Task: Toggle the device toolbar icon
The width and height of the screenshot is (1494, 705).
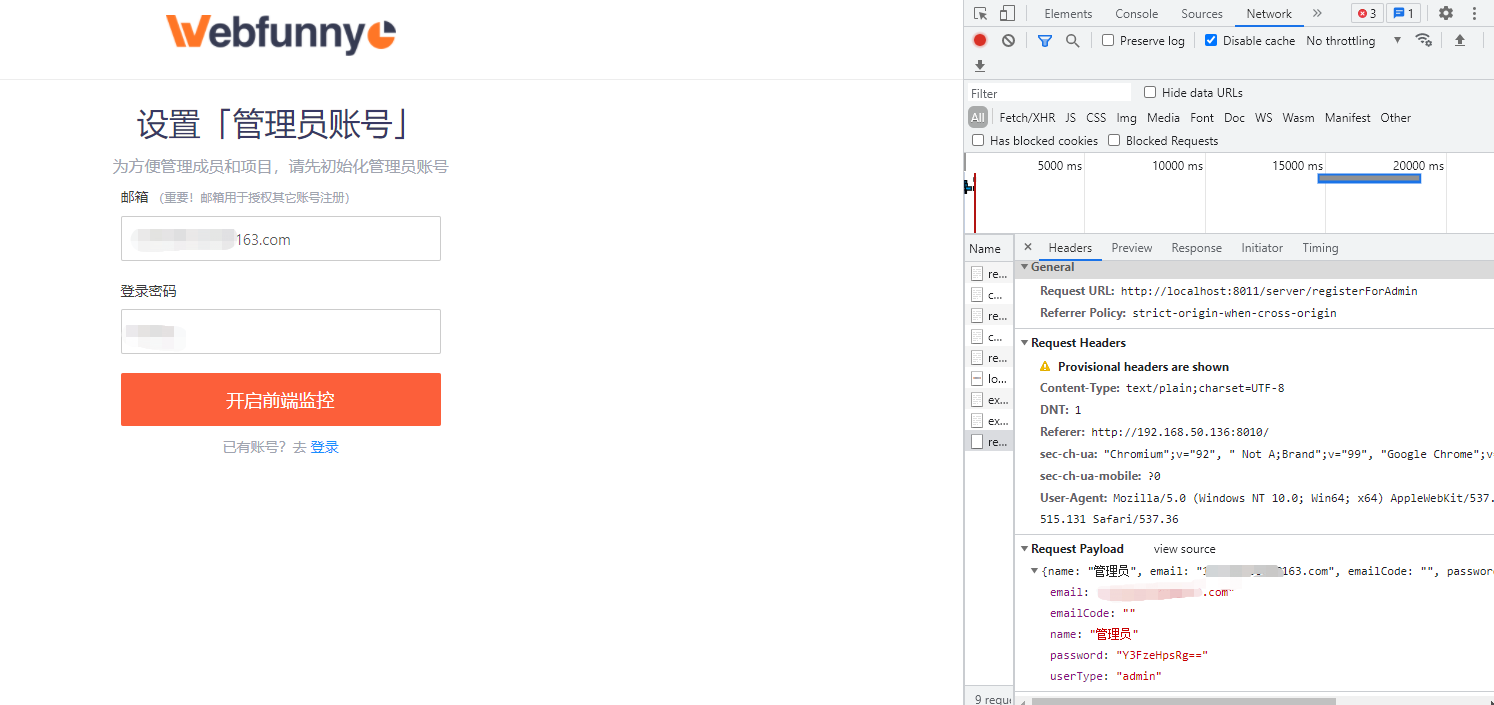Action: point(1007,13)
